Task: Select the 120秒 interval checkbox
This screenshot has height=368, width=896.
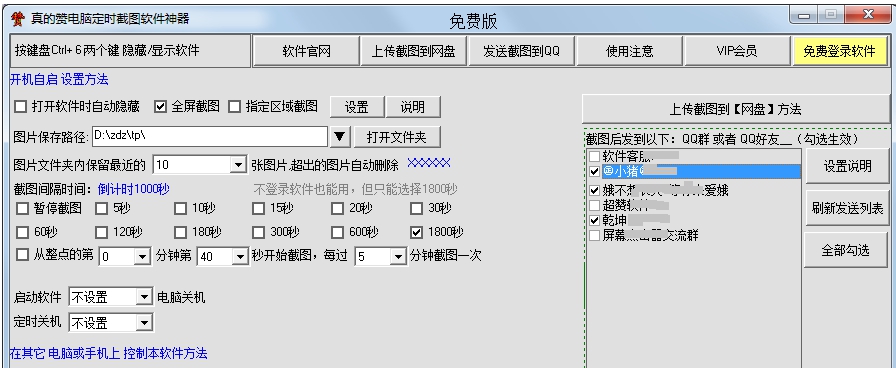Action: click(x=101, y=232)
